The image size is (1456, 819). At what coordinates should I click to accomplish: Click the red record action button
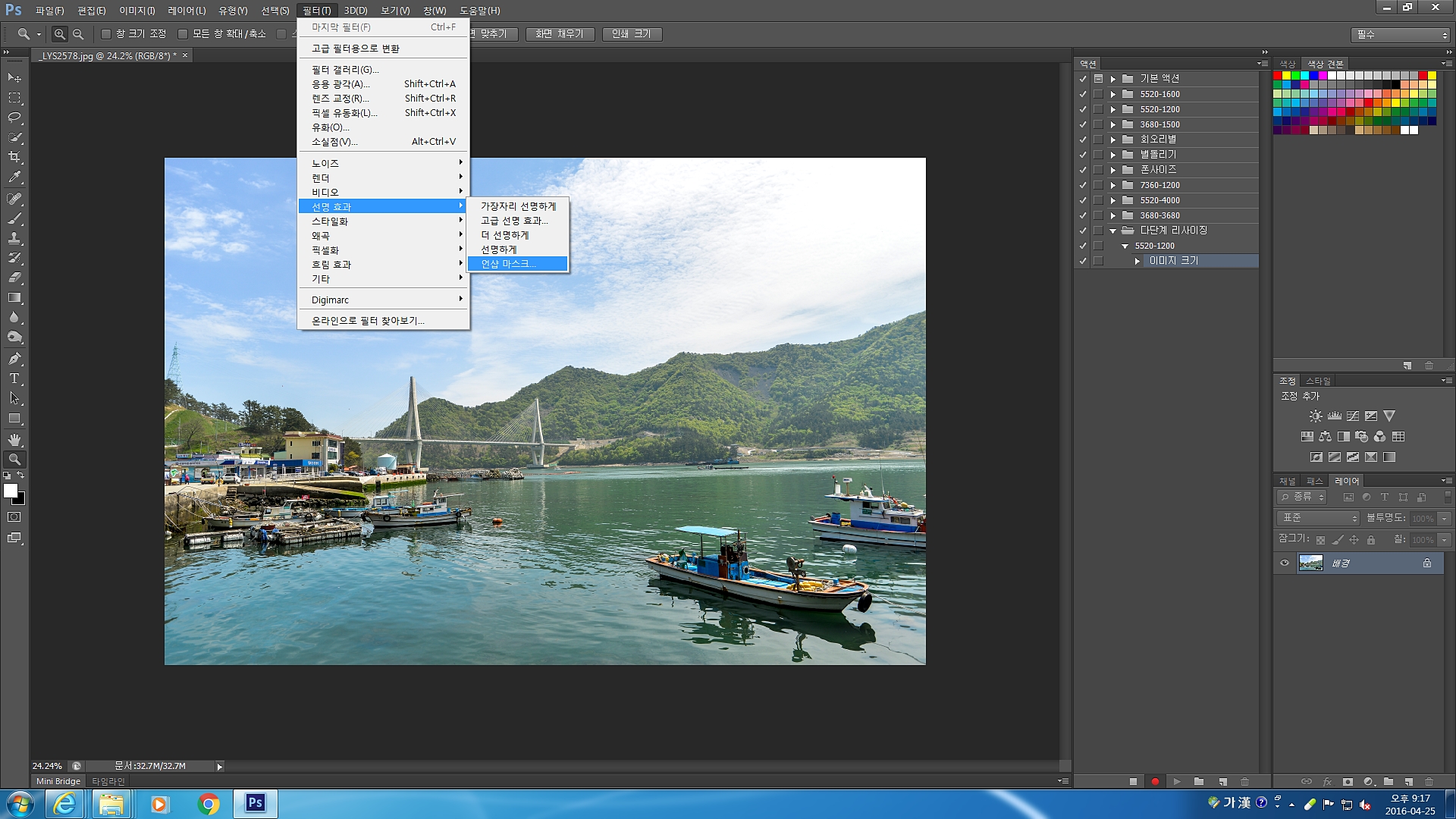1155,781
